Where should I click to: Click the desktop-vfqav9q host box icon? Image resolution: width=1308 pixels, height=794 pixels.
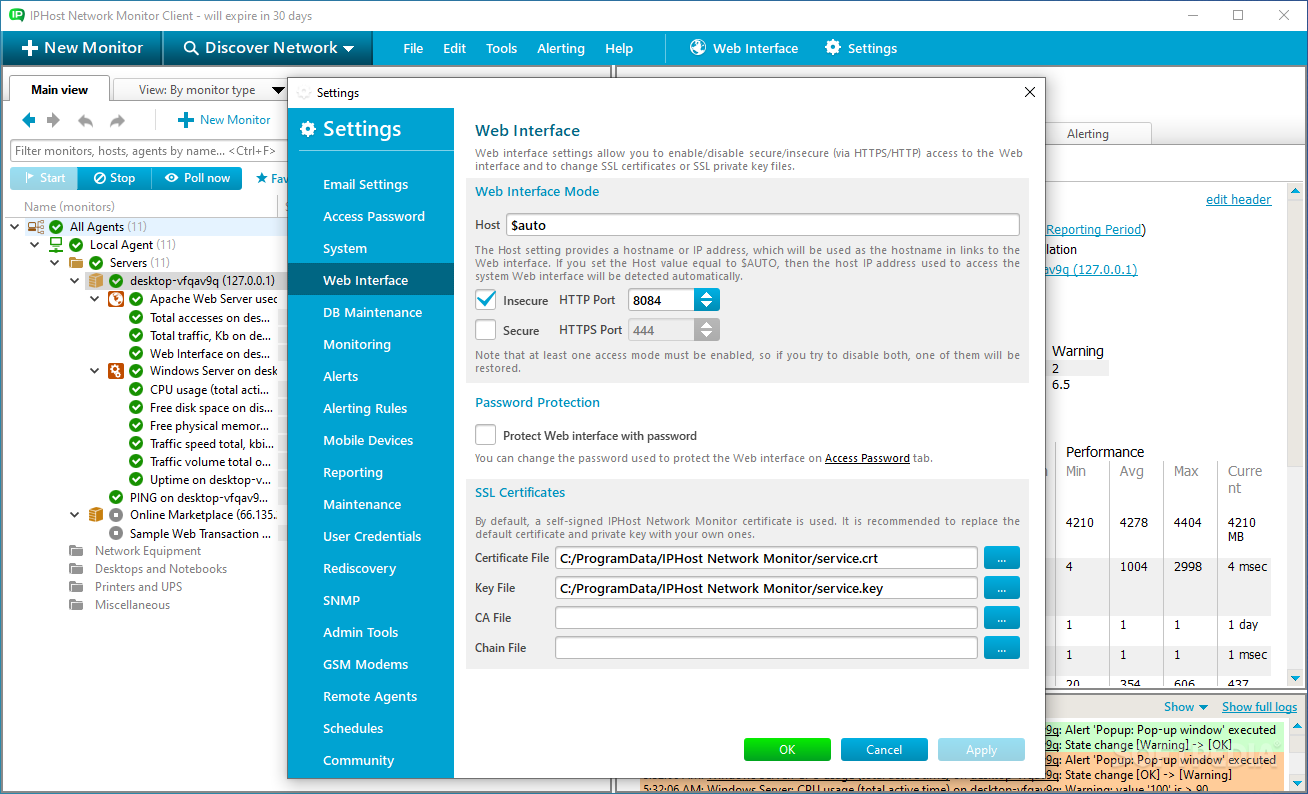click(x=96, y=281)
